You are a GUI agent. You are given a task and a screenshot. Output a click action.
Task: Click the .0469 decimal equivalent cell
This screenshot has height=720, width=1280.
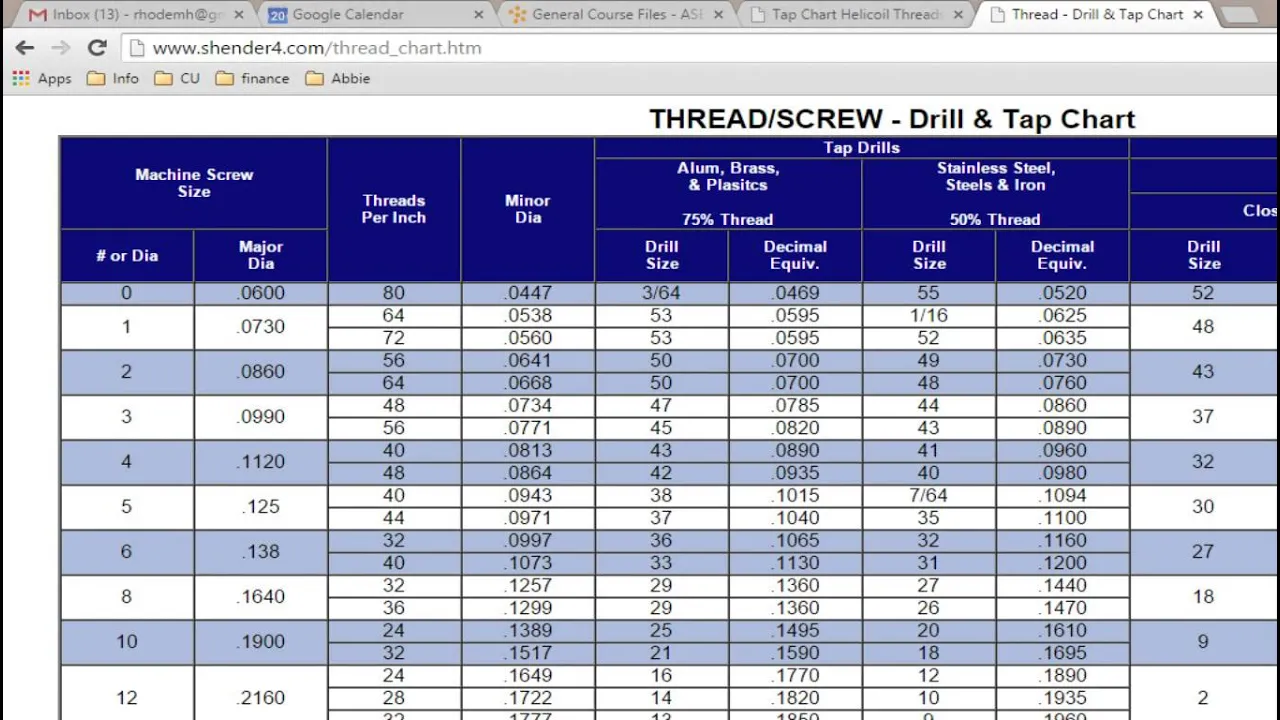[795, 294]
